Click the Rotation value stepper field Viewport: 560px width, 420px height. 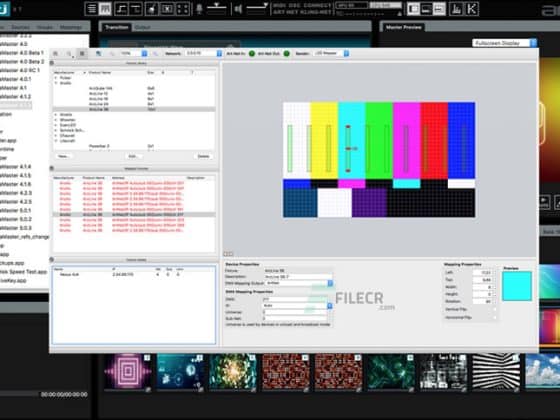tap(484, 301)
